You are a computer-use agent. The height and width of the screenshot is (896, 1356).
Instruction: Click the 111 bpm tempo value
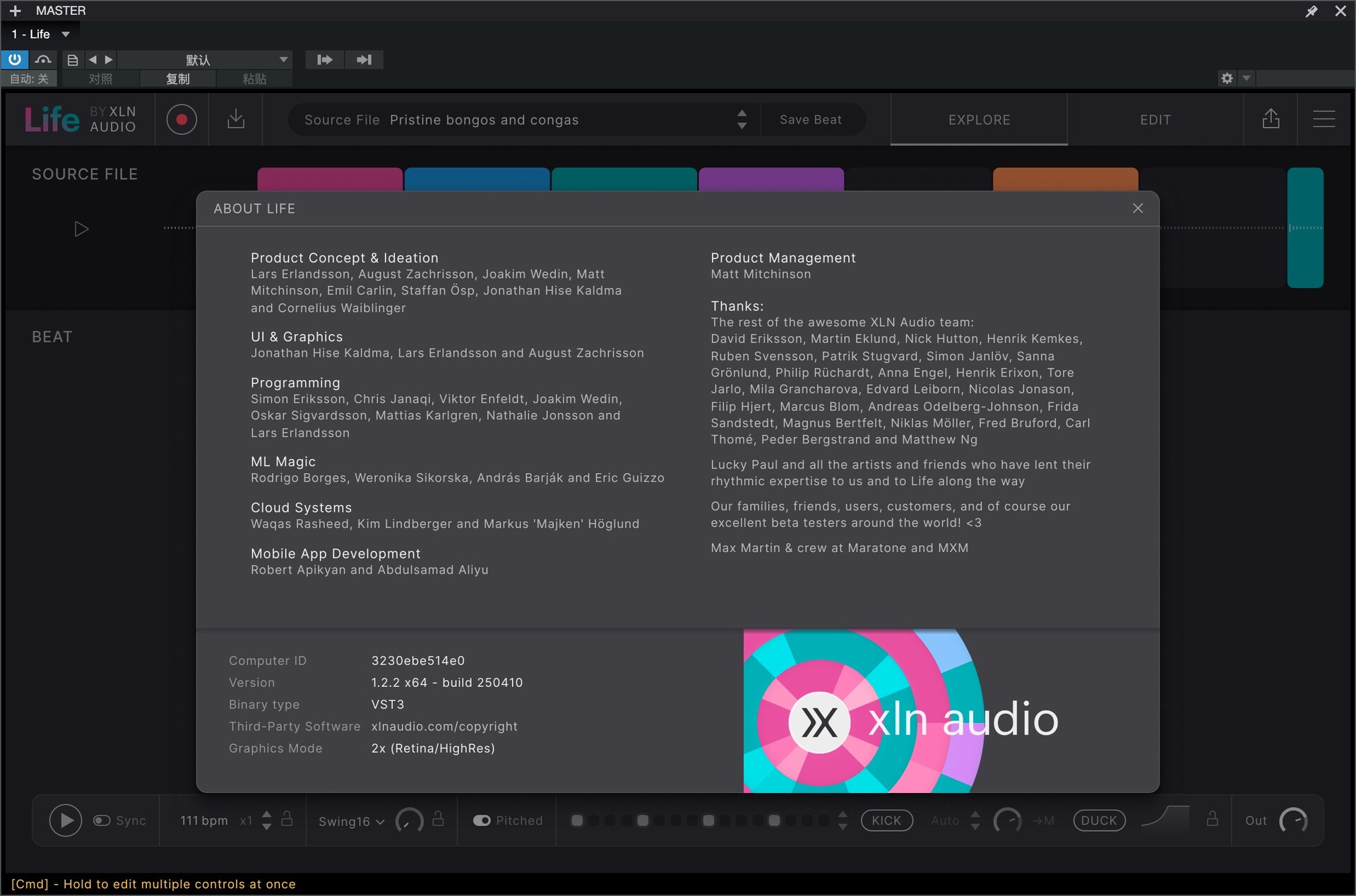(x=203, y=820)
